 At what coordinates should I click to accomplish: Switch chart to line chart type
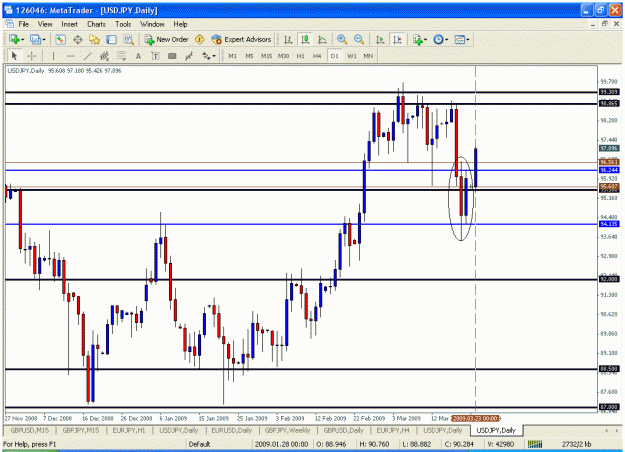pos(322,39)
